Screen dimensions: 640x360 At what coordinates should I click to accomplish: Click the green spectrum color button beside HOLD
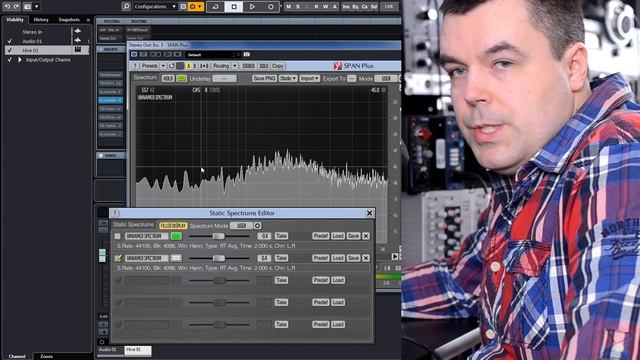(182, 78)
